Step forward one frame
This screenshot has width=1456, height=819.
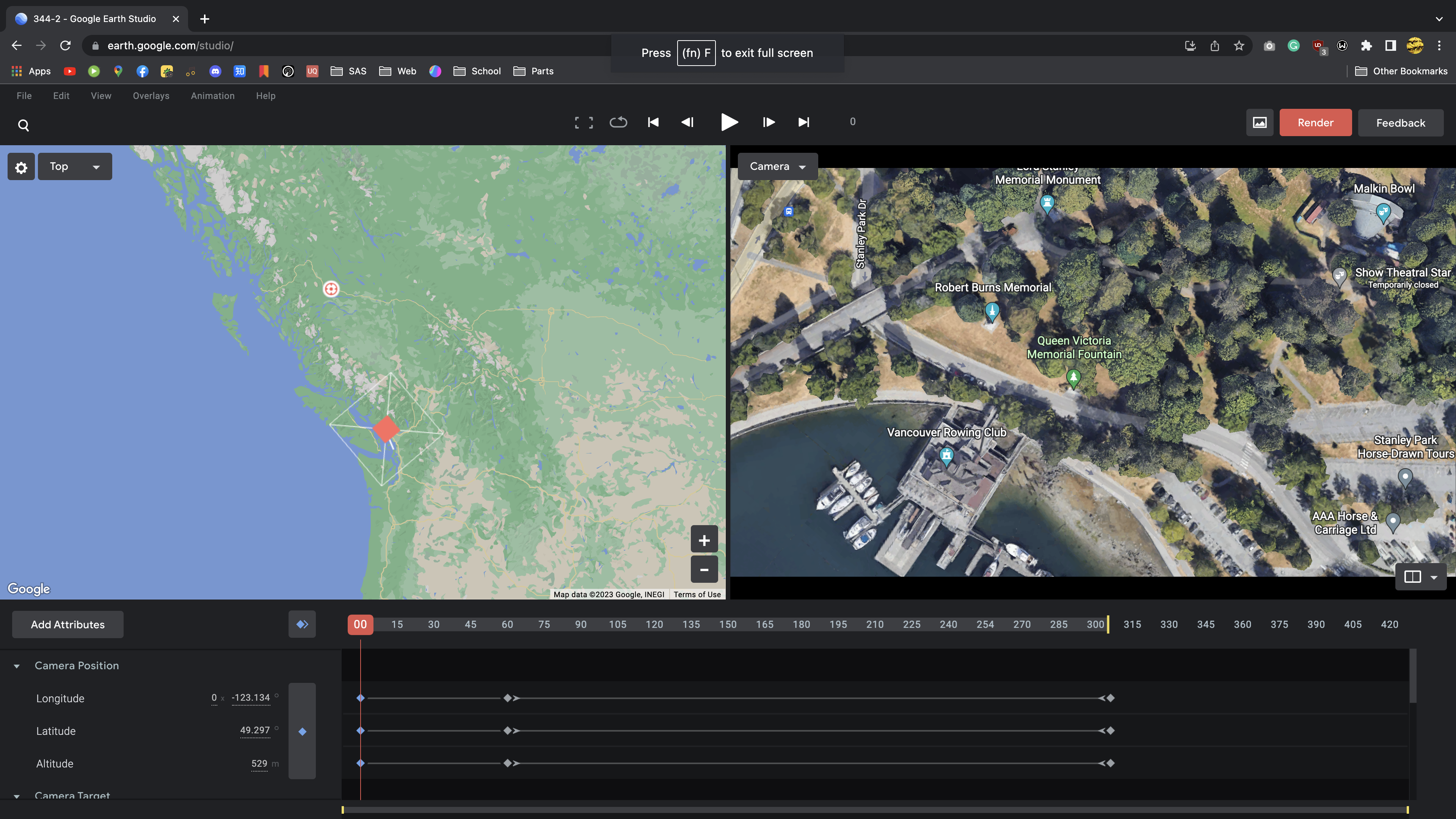769,122
